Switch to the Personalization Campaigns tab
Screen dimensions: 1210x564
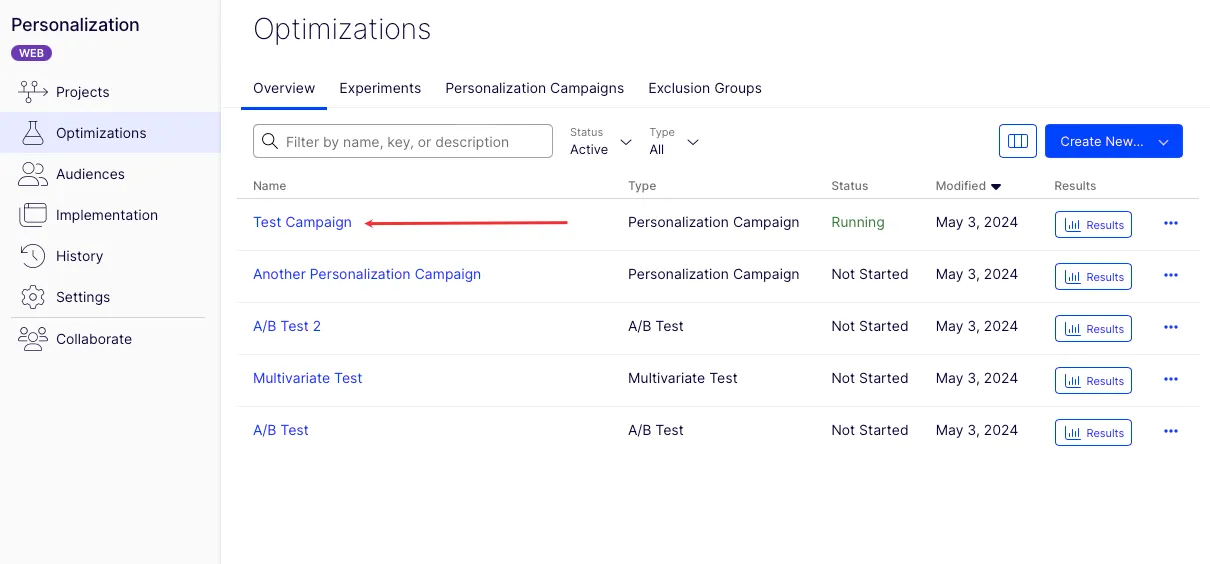point(535,88)
